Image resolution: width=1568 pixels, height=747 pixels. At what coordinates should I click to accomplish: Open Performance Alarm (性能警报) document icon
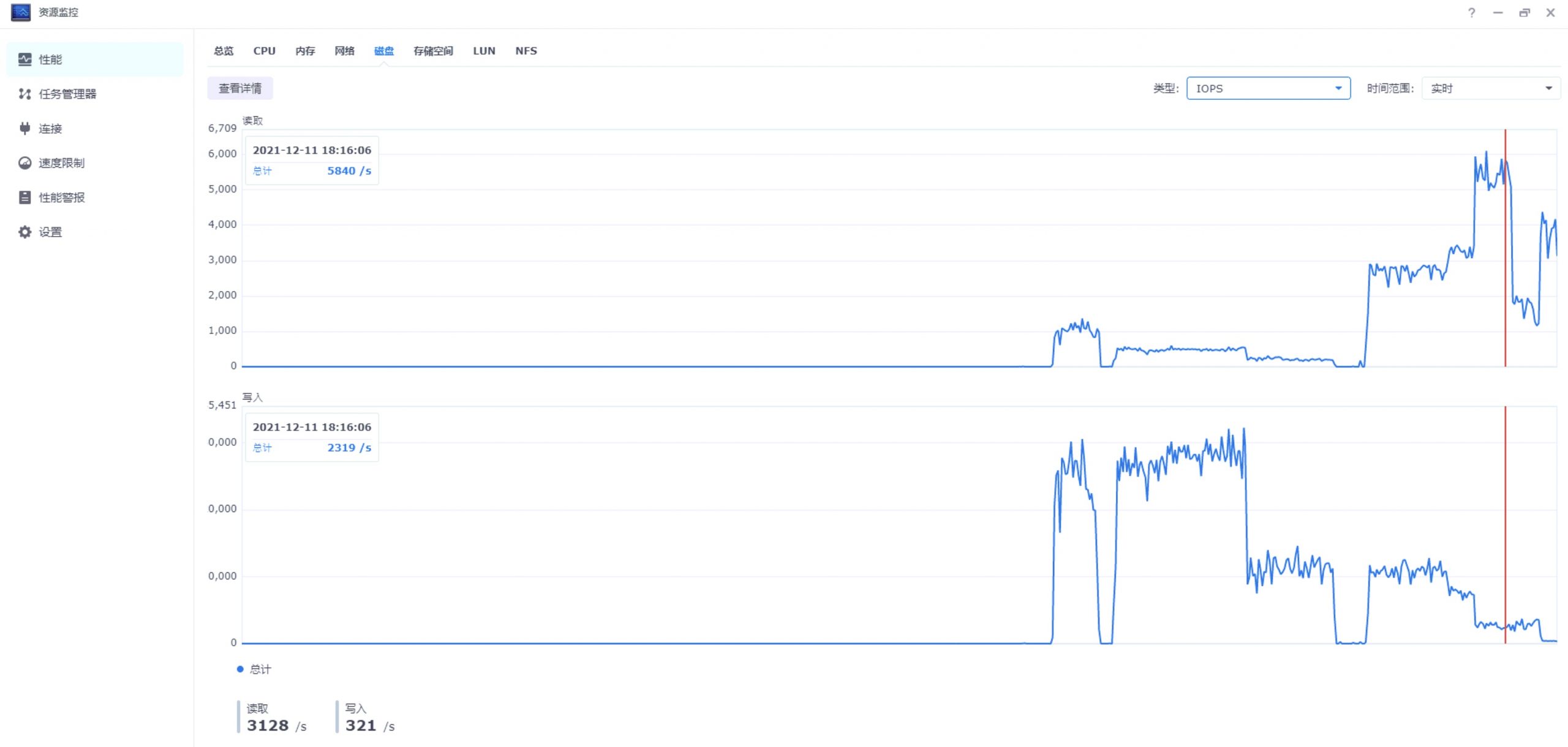click(x=24, y=197)
